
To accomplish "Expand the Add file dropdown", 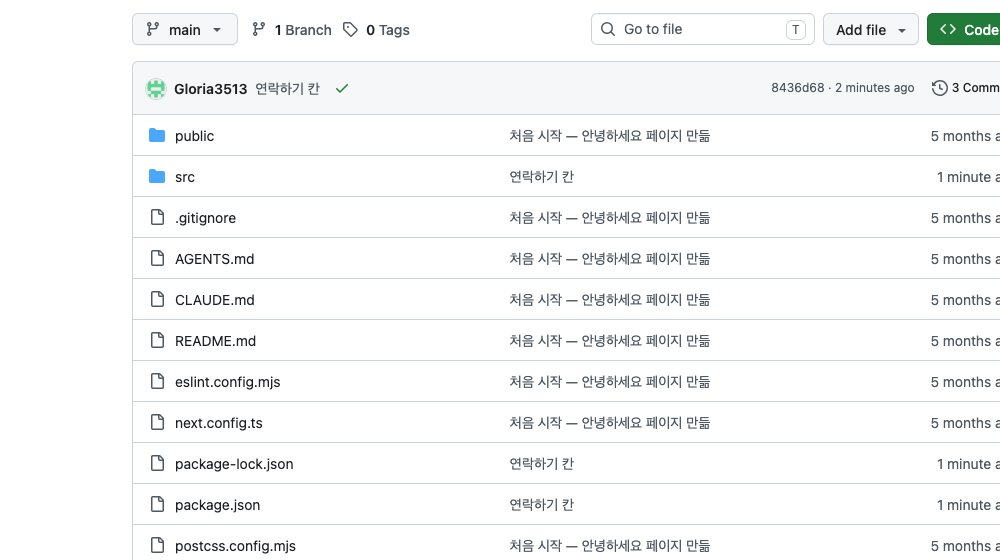I will click(871, 29).
